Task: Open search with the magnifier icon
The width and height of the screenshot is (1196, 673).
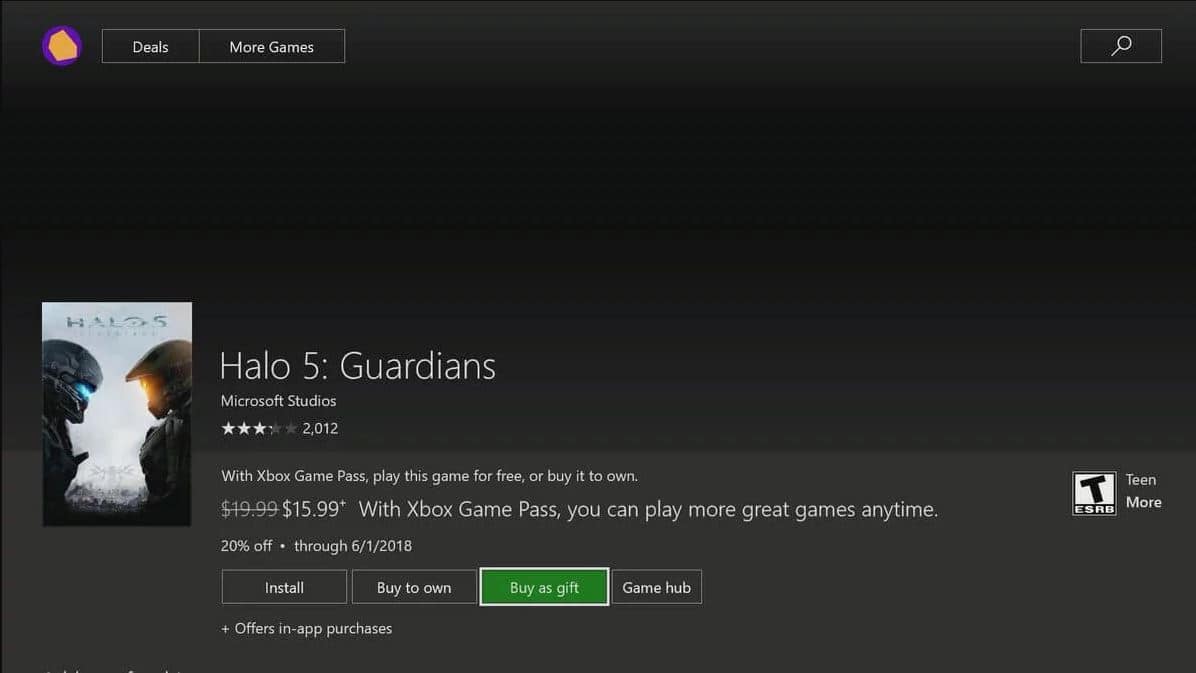Action: pos(1120,46)
